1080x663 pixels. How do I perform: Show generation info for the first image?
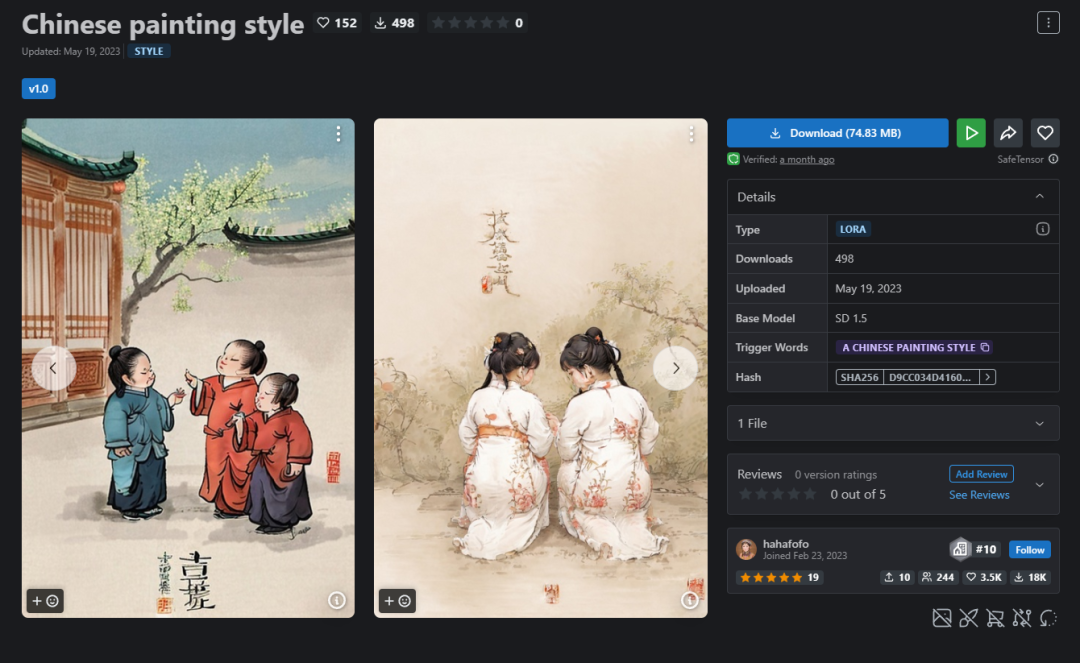click(x=337, y=600)
